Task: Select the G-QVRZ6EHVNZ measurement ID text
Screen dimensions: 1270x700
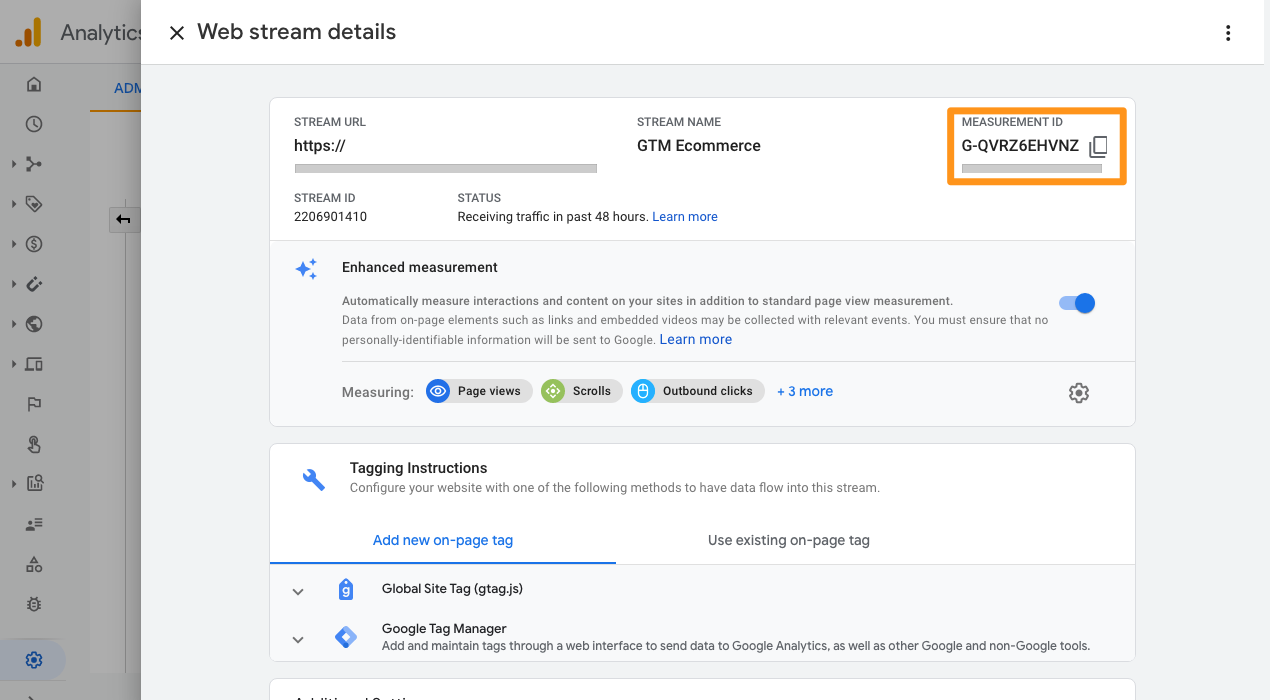Action: coord(1020,146)
